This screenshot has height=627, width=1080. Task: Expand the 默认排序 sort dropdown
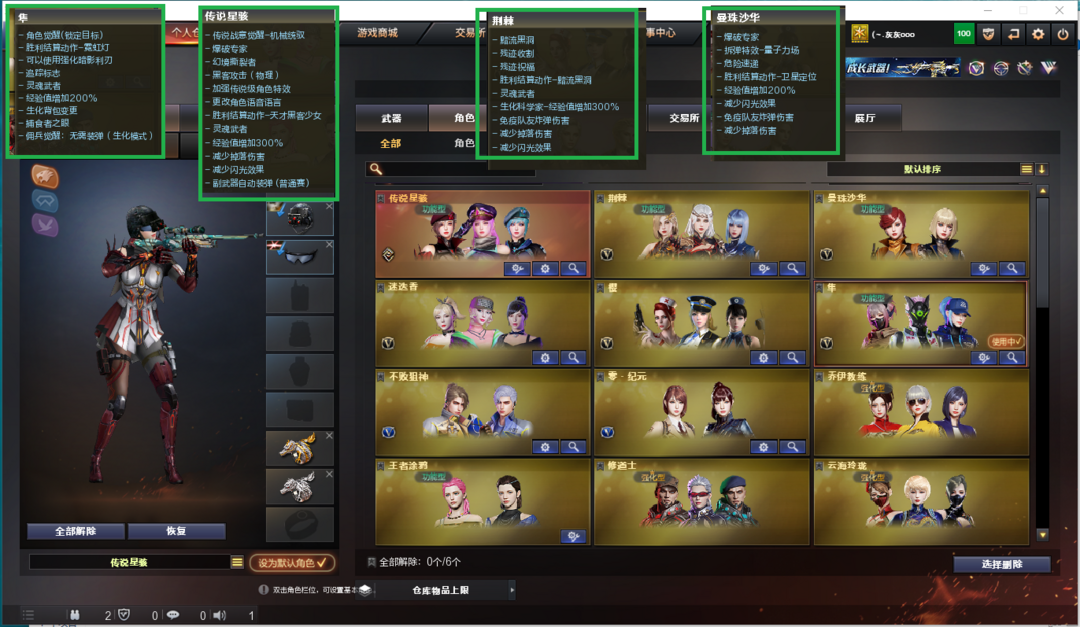1026,169
